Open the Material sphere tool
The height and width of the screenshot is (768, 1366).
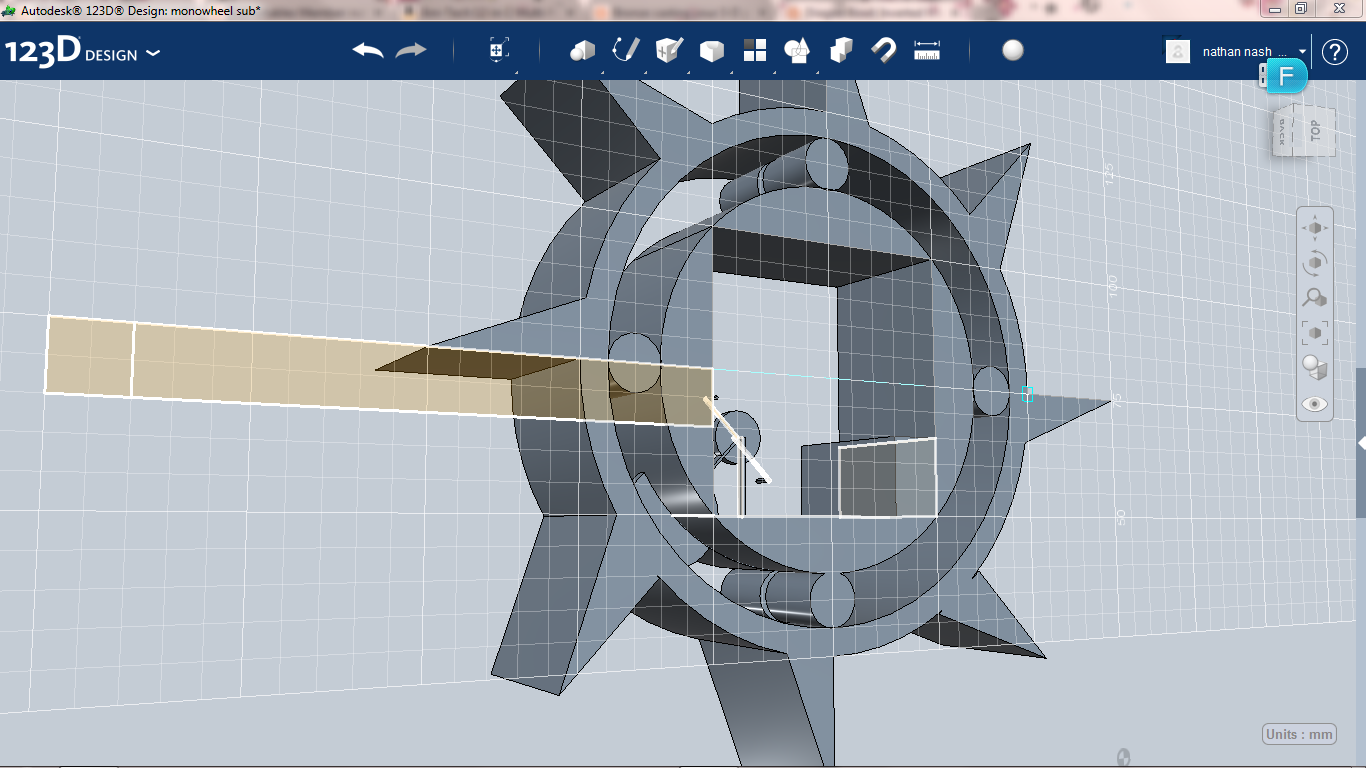(1013, 50)
